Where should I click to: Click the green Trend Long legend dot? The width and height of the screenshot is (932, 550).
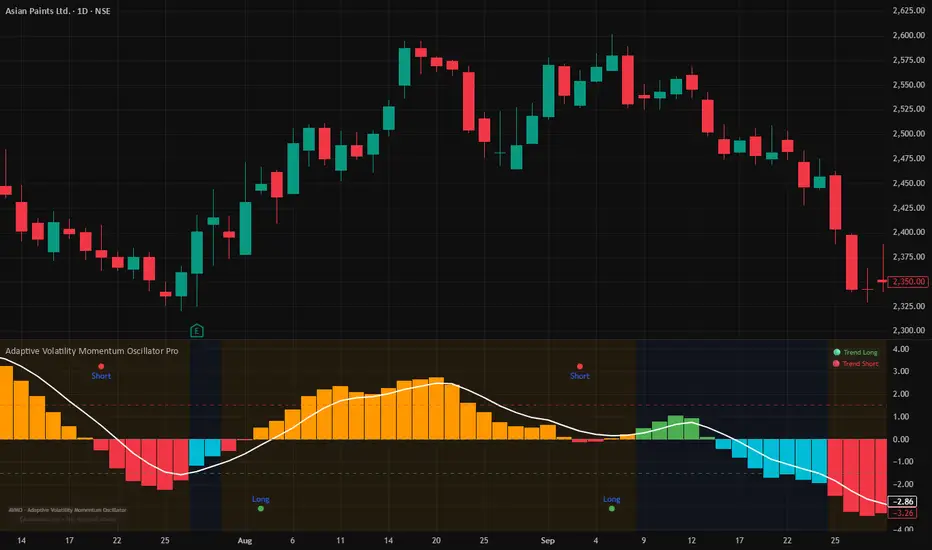point(837,352)
